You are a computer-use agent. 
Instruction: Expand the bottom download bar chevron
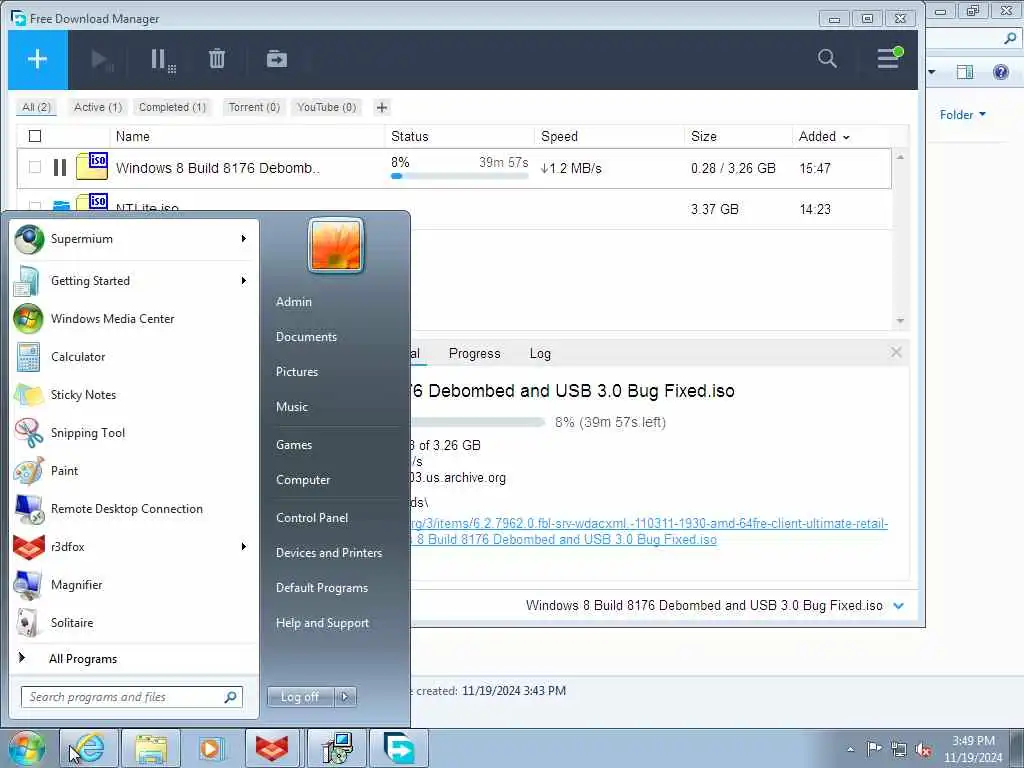click(x=899, y=606)
